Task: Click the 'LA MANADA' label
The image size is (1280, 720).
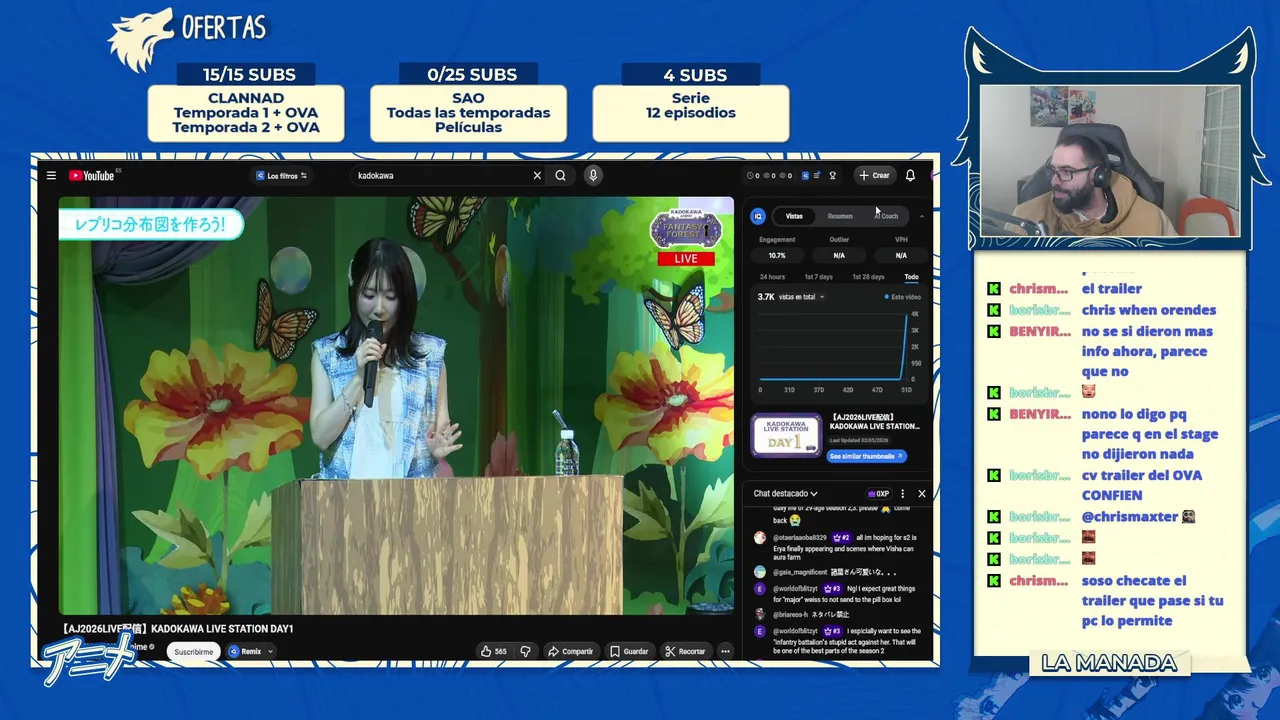Action: click(1109, 663)
